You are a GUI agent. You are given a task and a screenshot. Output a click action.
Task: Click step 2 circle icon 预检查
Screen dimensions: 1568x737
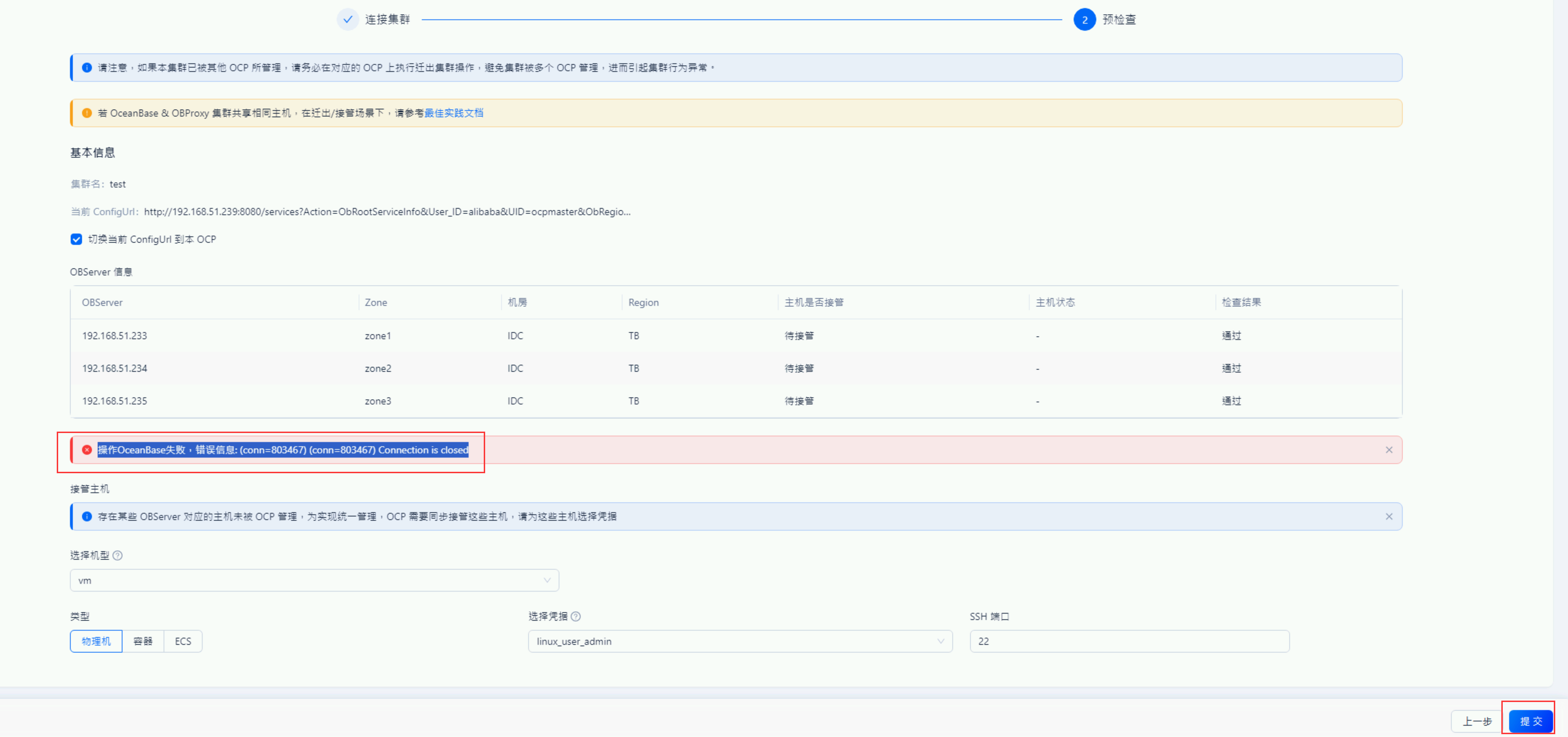[1084, 19]
